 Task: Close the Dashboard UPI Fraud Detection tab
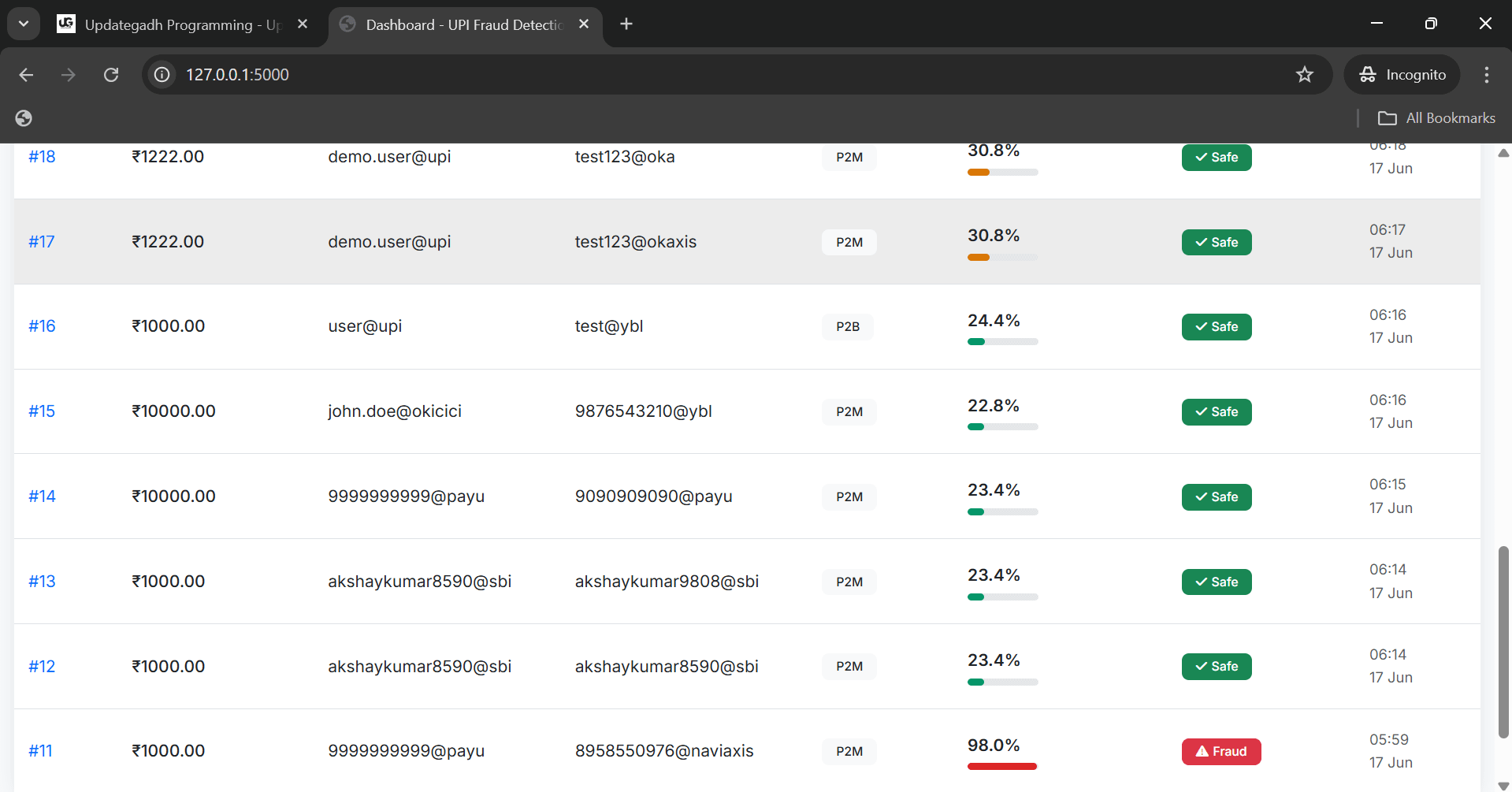click(x=584, y=24)
